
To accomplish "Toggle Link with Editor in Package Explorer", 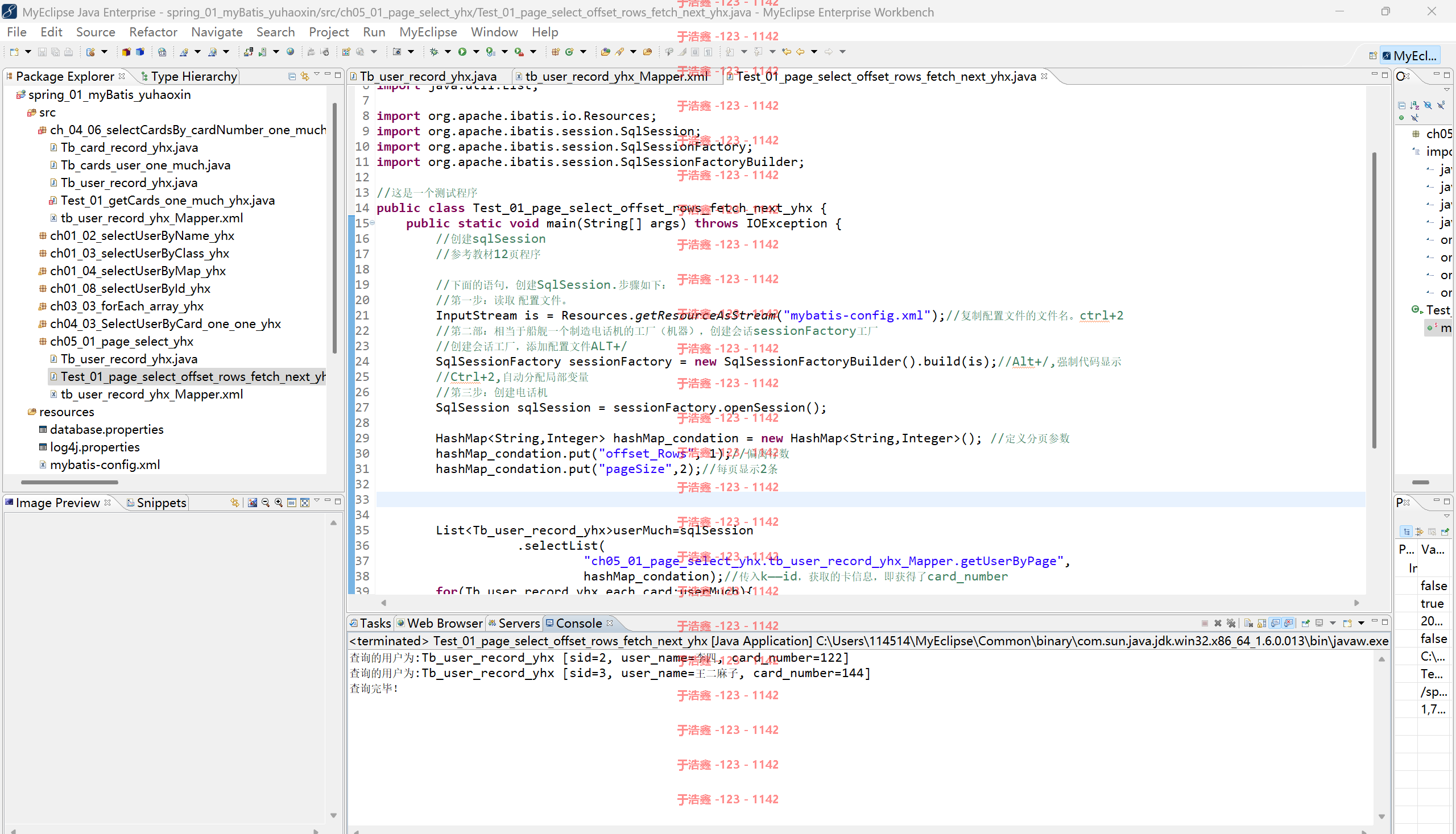I will pos(305,76).
